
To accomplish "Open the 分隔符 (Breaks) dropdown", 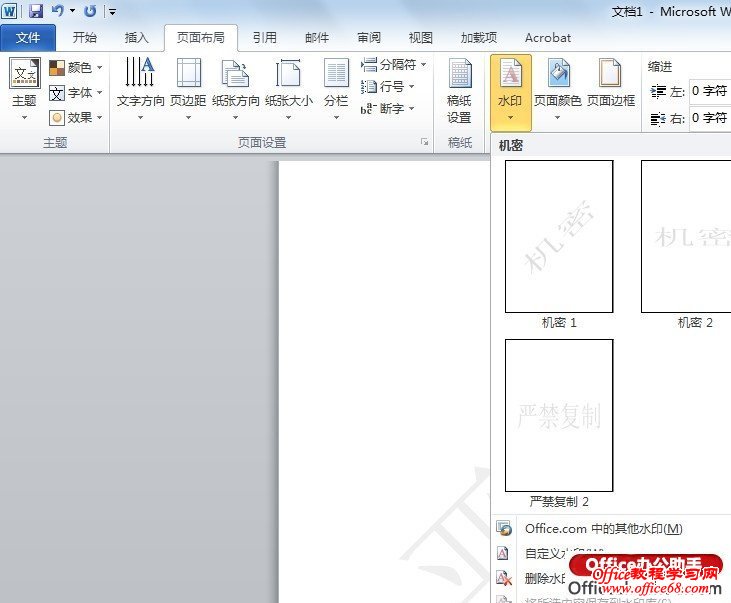I will 394,64.
